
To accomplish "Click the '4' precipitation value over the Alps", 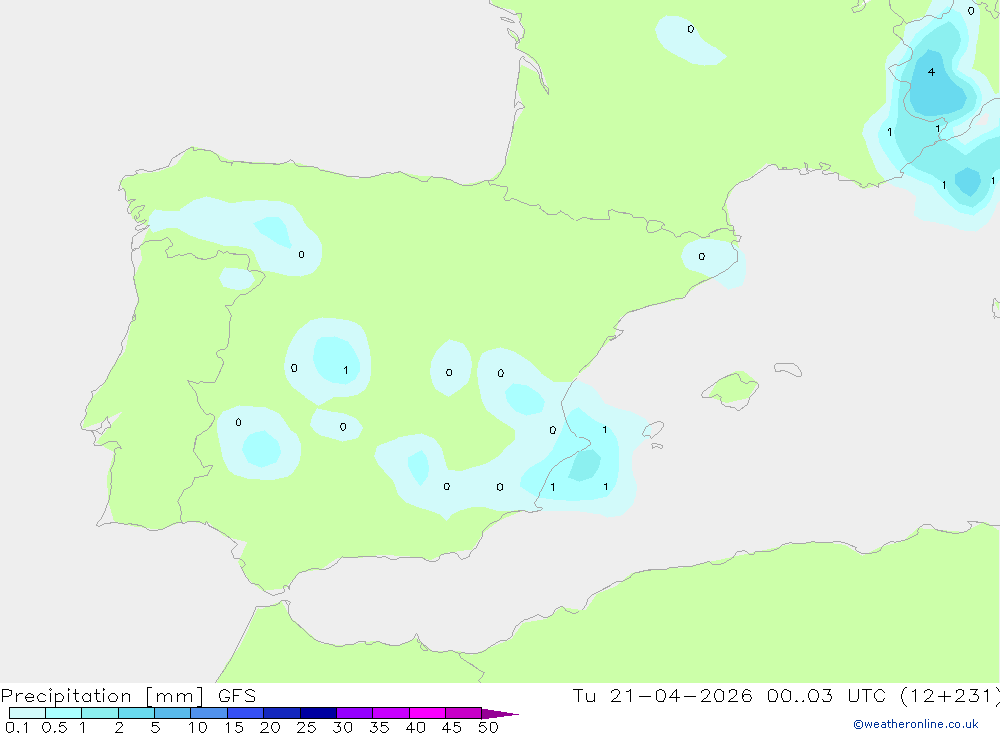I will tap(931, 72).
